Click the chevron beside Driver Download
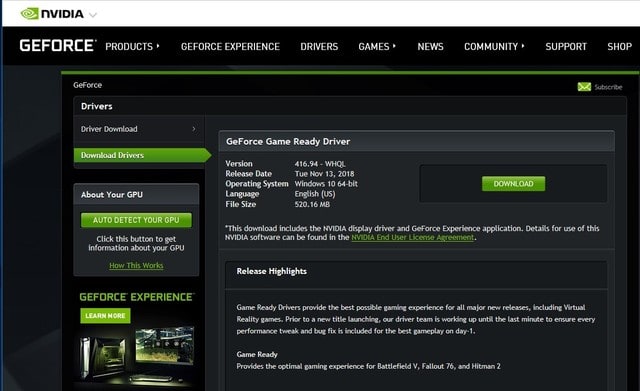Viewport: 640px width, 391px height. point(194,129)
